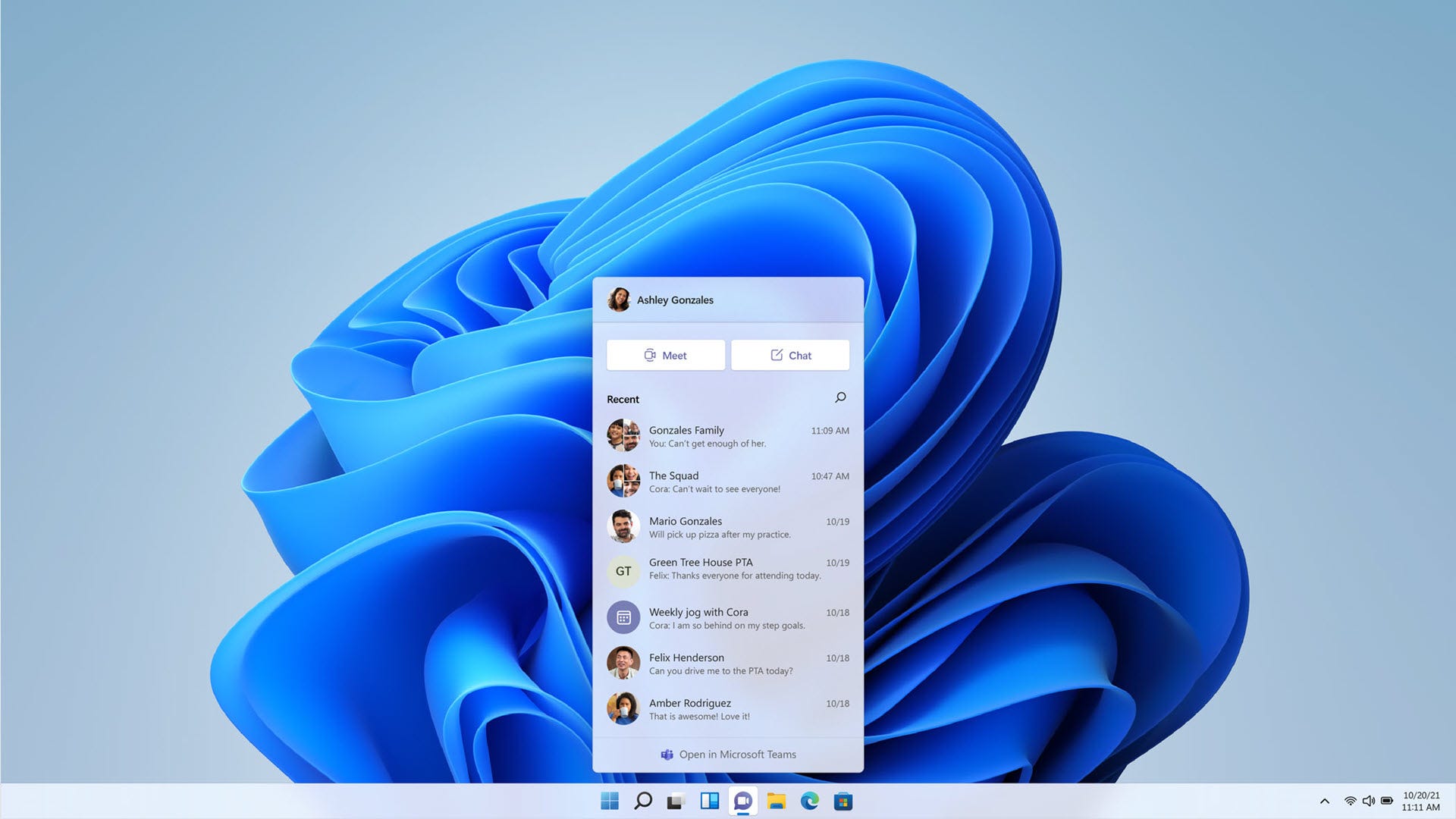
Task: Expand the system tray hidden icons
Action: click(1322, 800)
